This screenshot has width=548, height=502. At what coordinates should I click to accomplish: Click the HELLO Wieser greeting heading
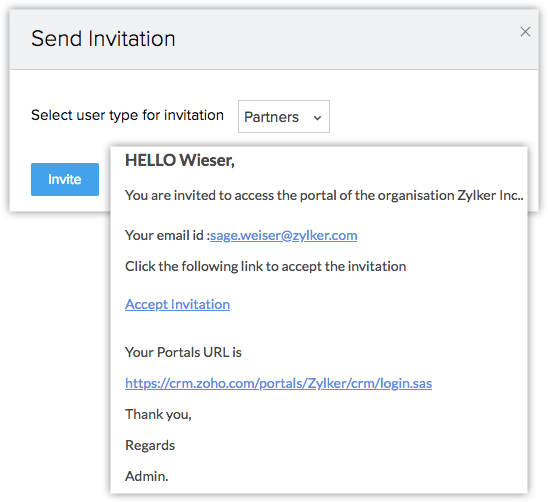180,160
